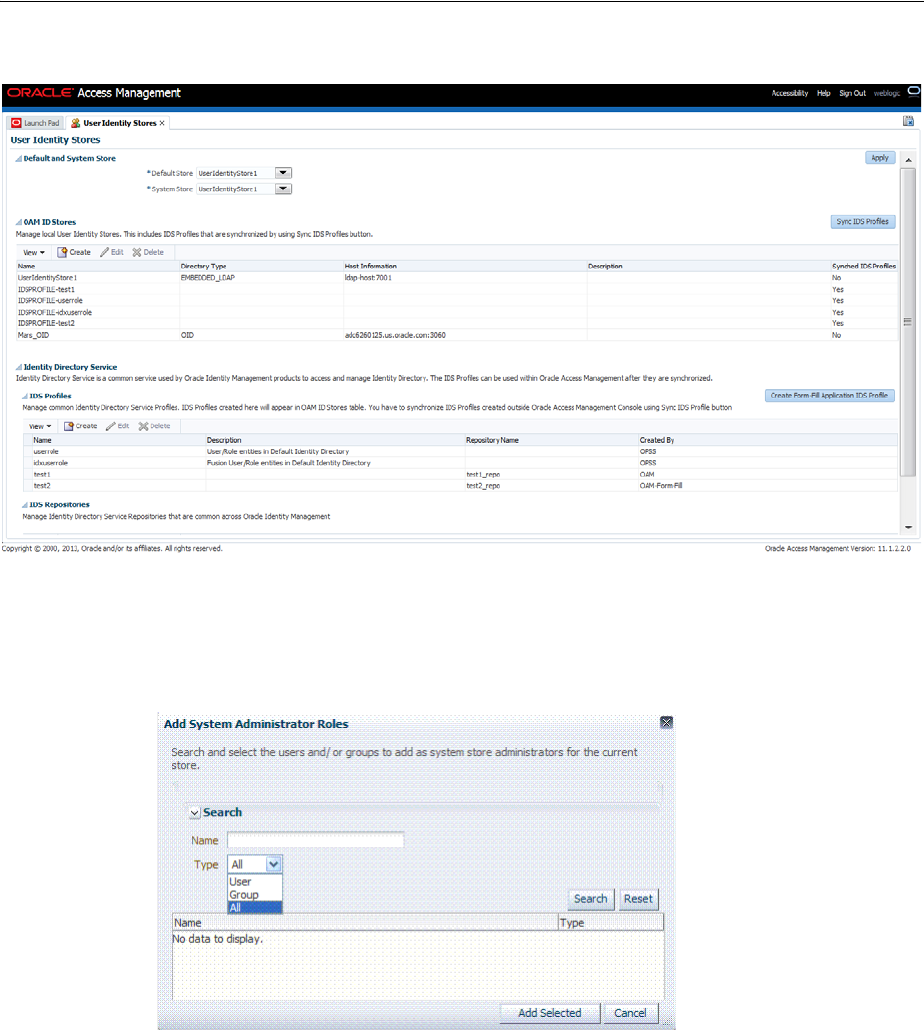Select All in Type dropdown list
The width and height of the screenshot is (924, 1030).
[255, 908]
